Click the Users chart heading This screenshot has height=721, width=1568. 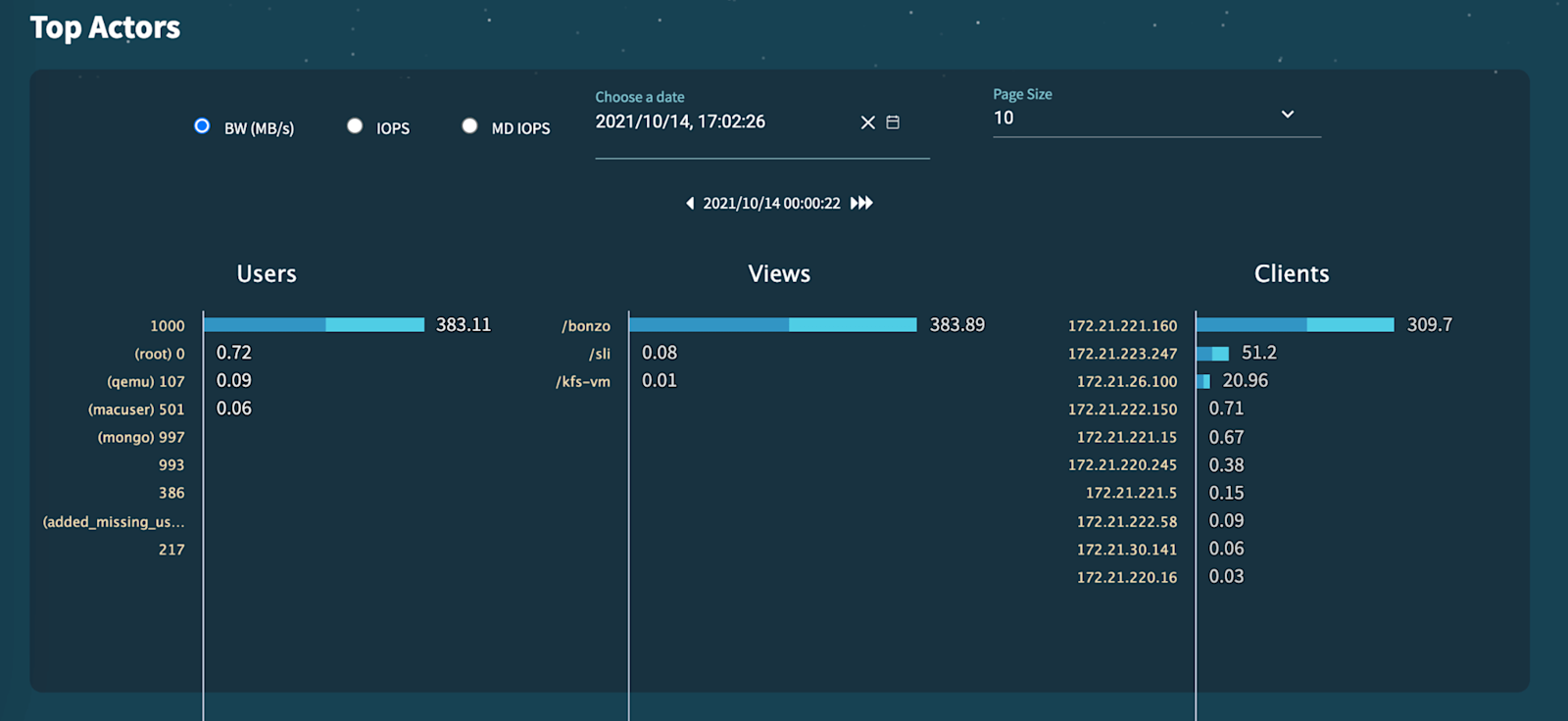pos(267,274)
